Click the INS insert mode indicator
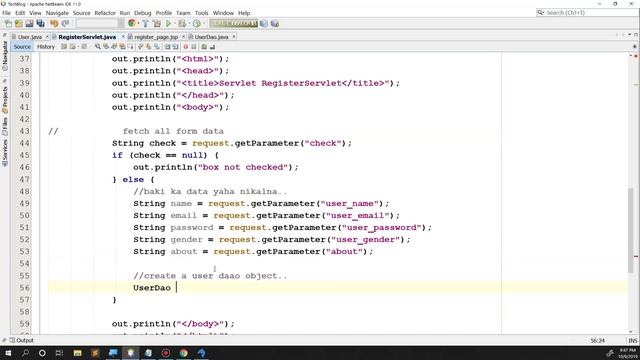640x360 pixels. click(633, 340)
